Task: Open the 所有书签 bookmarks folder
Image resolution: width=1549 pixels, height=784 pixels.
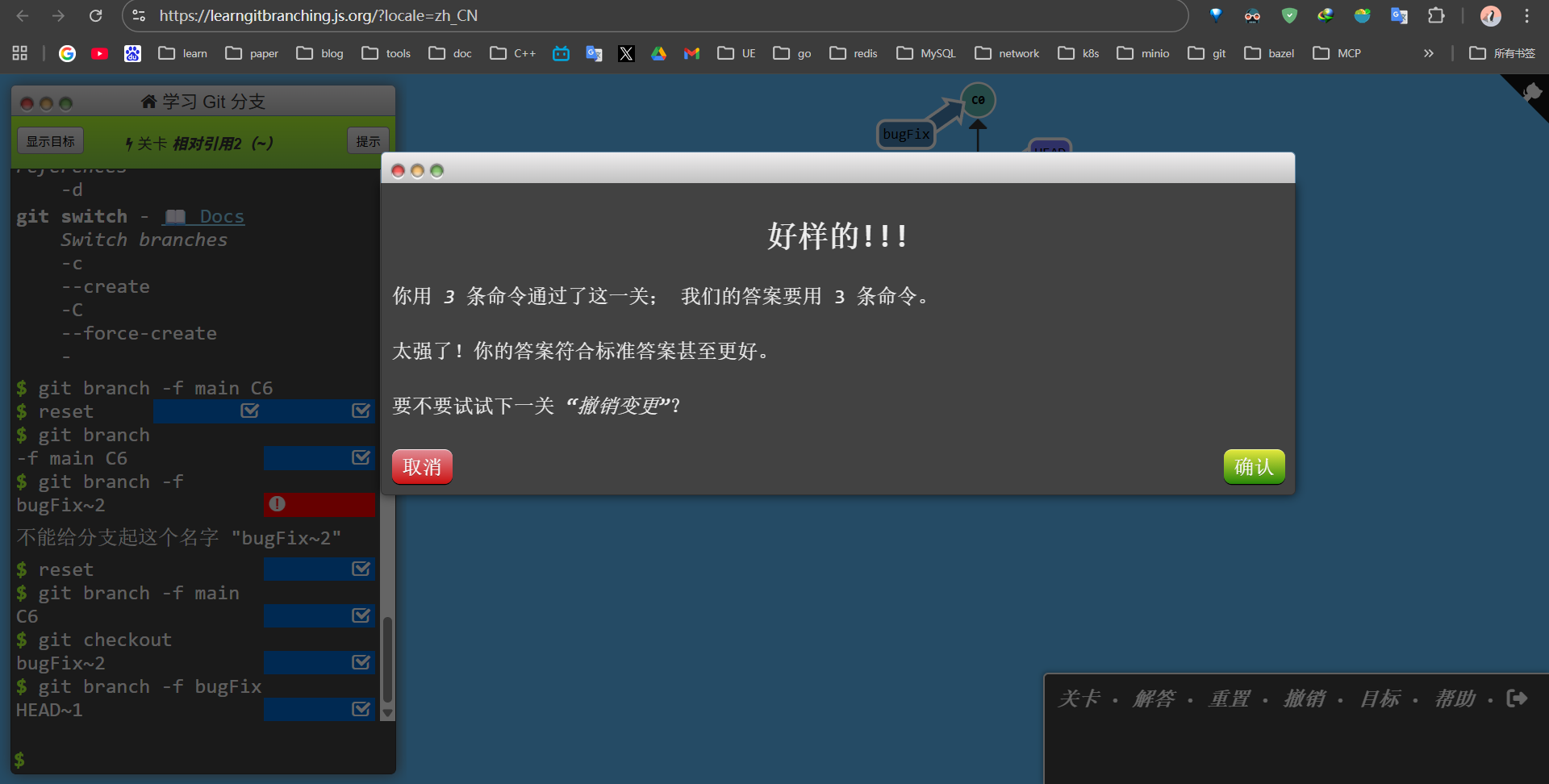Action: point(1502,53)
